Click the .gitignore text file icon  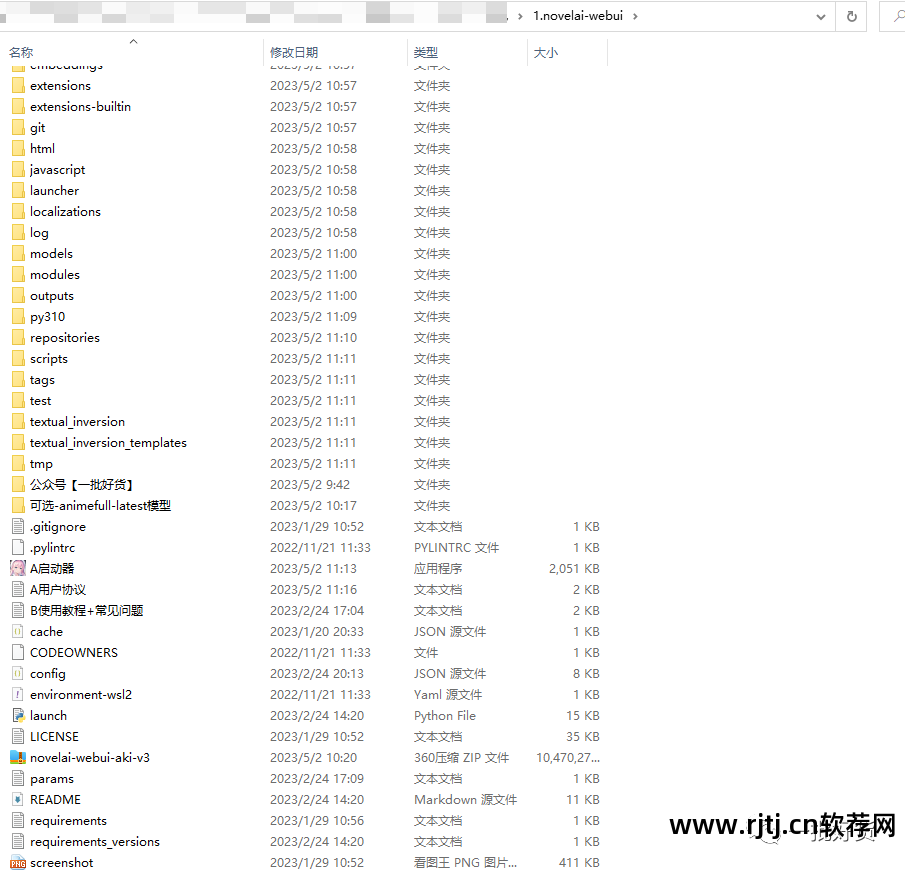[18, 526]
